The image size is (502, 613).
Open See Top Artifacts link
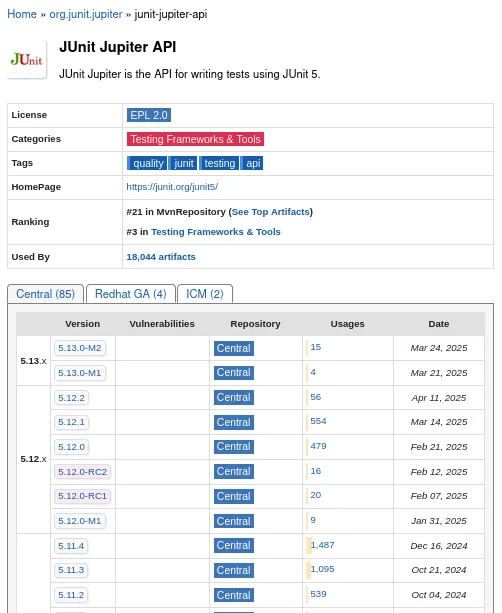coord(271,212)
